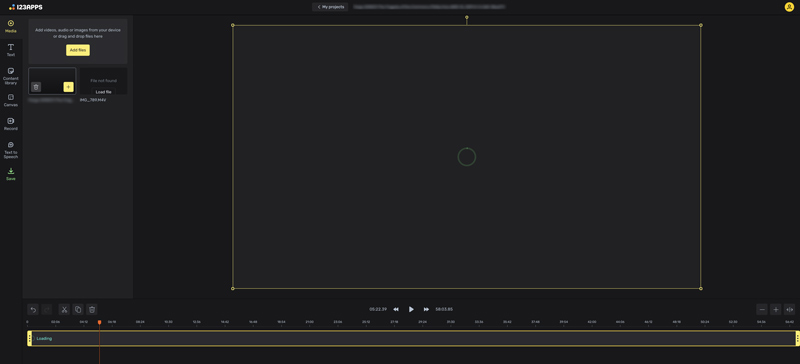Open the Content library panel
This screenshot has height=364, width=800.
click(x=11, y=76)
